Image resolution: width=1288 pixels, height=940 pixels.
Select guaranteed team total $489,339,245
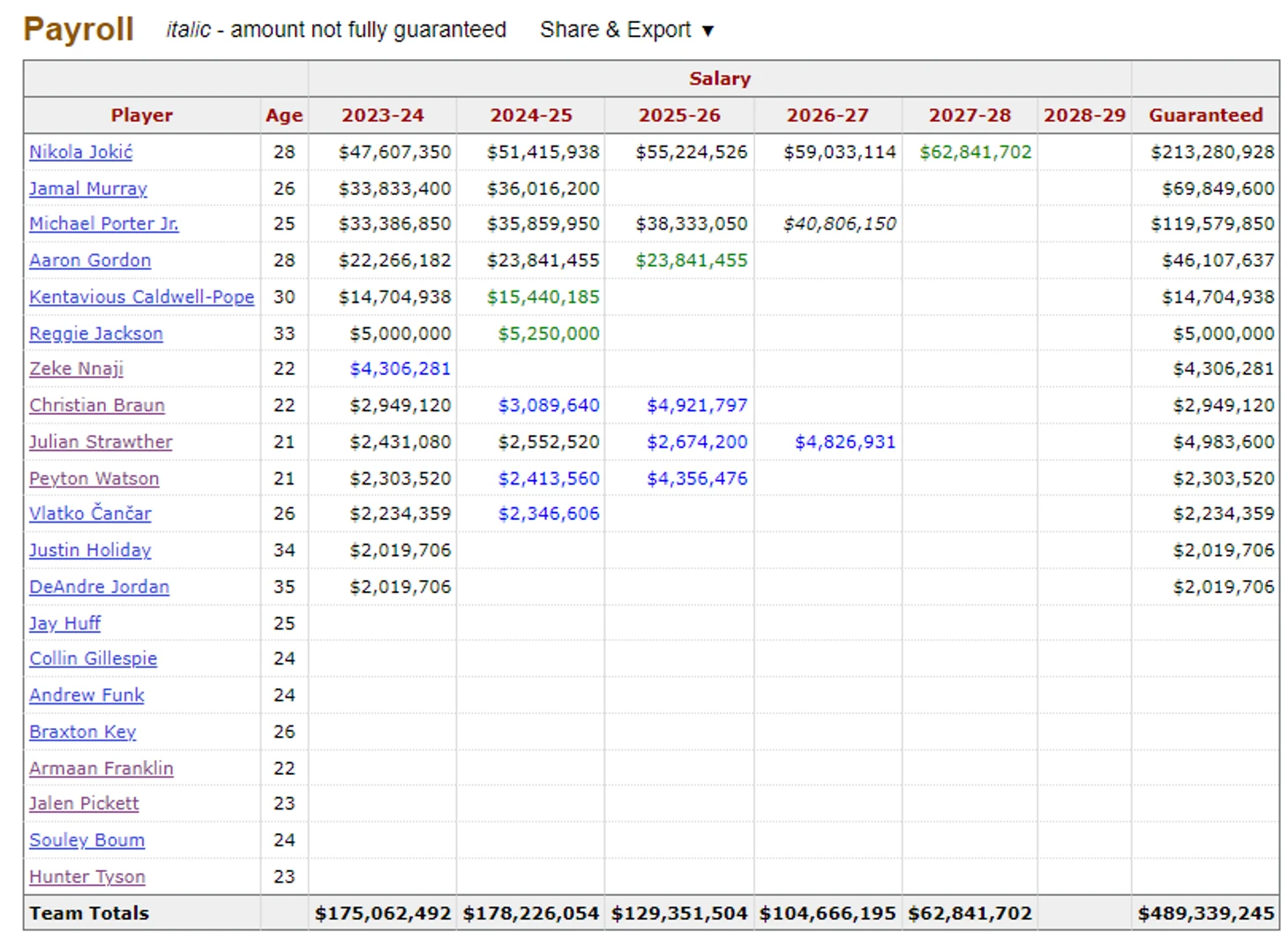[x=1206, y=914]
